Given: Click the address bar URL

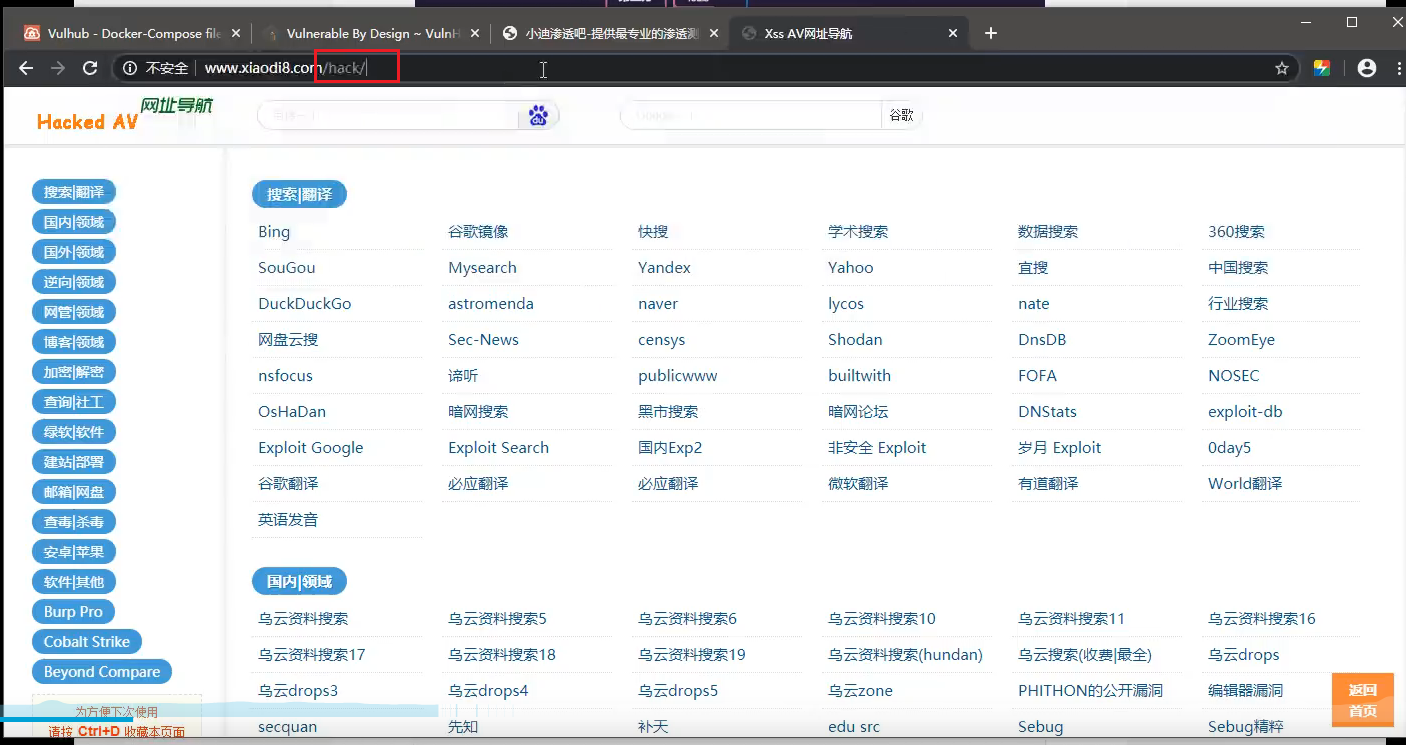Looking at the screenshot, I should [286, 68].
